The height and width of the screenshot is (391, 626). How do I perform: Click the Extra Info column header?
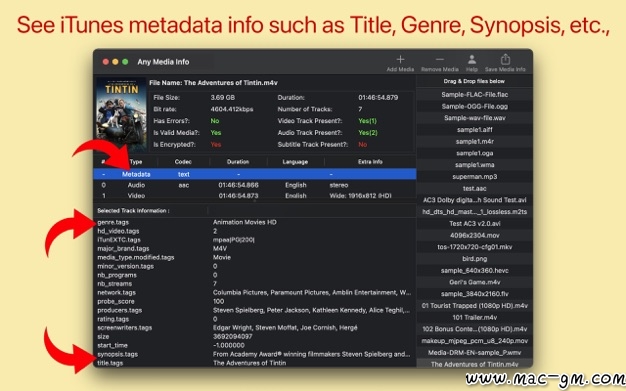point(370,162)
